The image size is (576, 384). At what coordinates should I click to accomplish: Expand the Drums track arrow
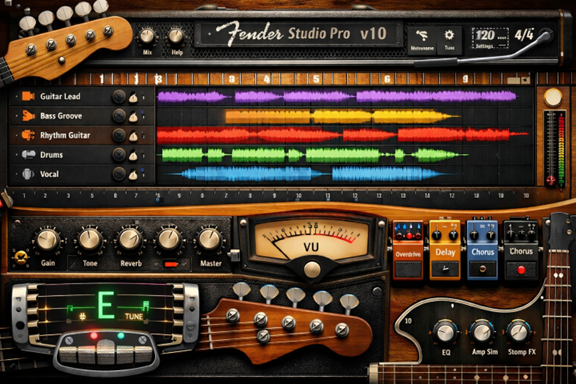[17, 155]
